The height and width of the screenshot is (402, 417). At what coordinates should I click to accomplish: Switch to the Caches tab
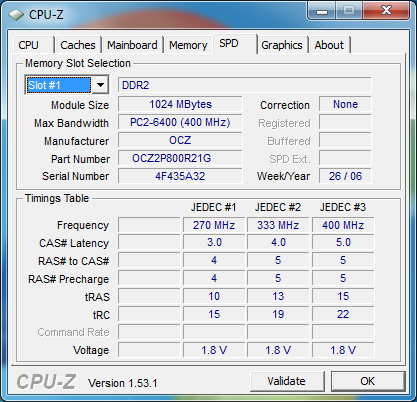78,45
